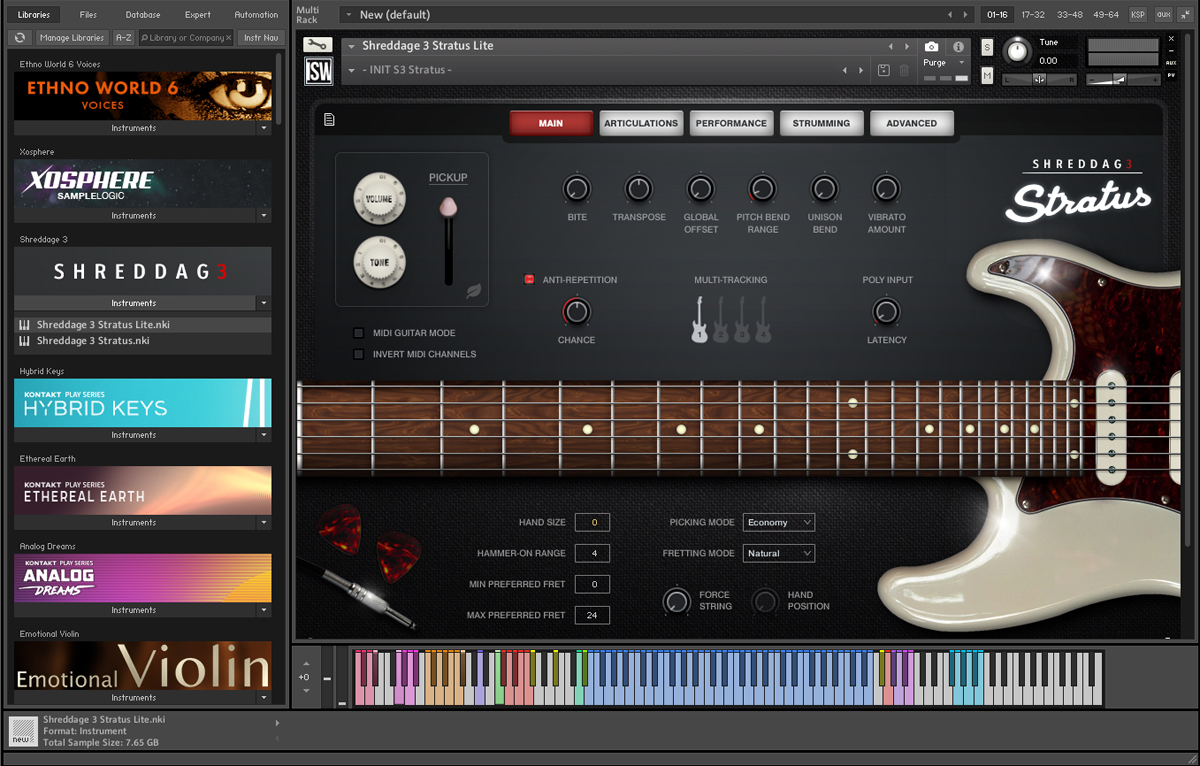Solo the instrument with S button
Image resolution: width=1200 pixels, height=766 pixels.
pos(987,48)
